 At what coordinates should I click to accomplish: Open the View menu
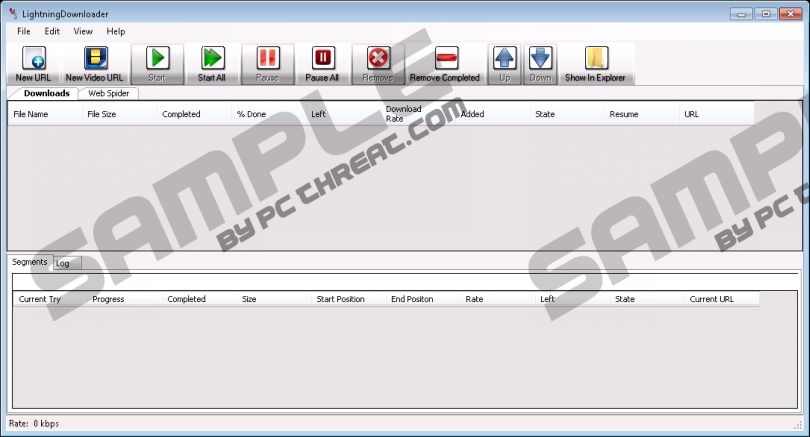83,31
